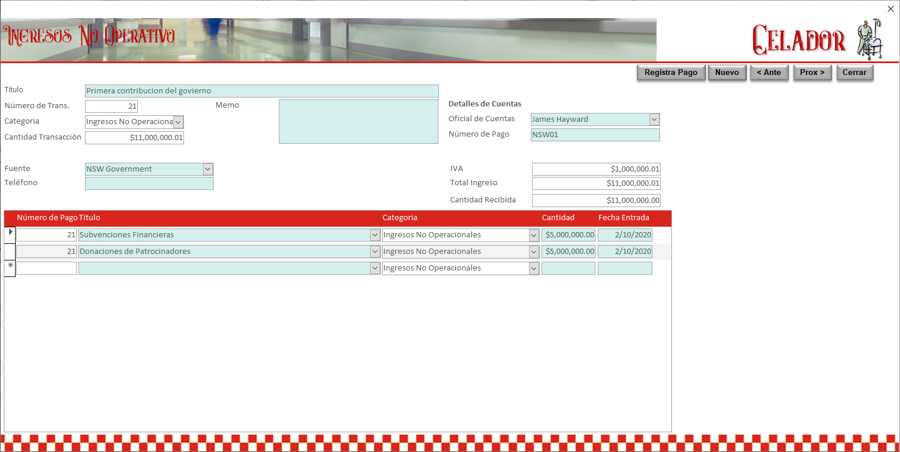Image resolution: width=900 pixels, height=452 pixels.
Task: Click the empty Fecha Entrada cell in new row
Action: [x=625, y=268]
